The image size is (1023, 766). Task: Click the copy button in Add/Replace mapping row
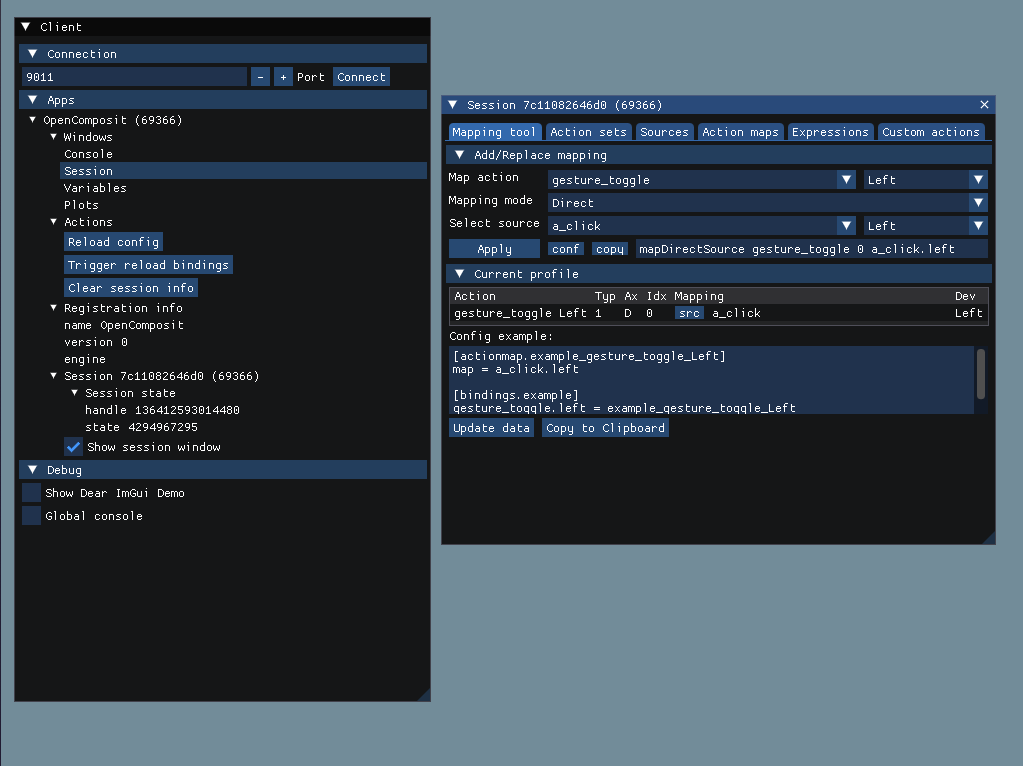tap(609, 248)
